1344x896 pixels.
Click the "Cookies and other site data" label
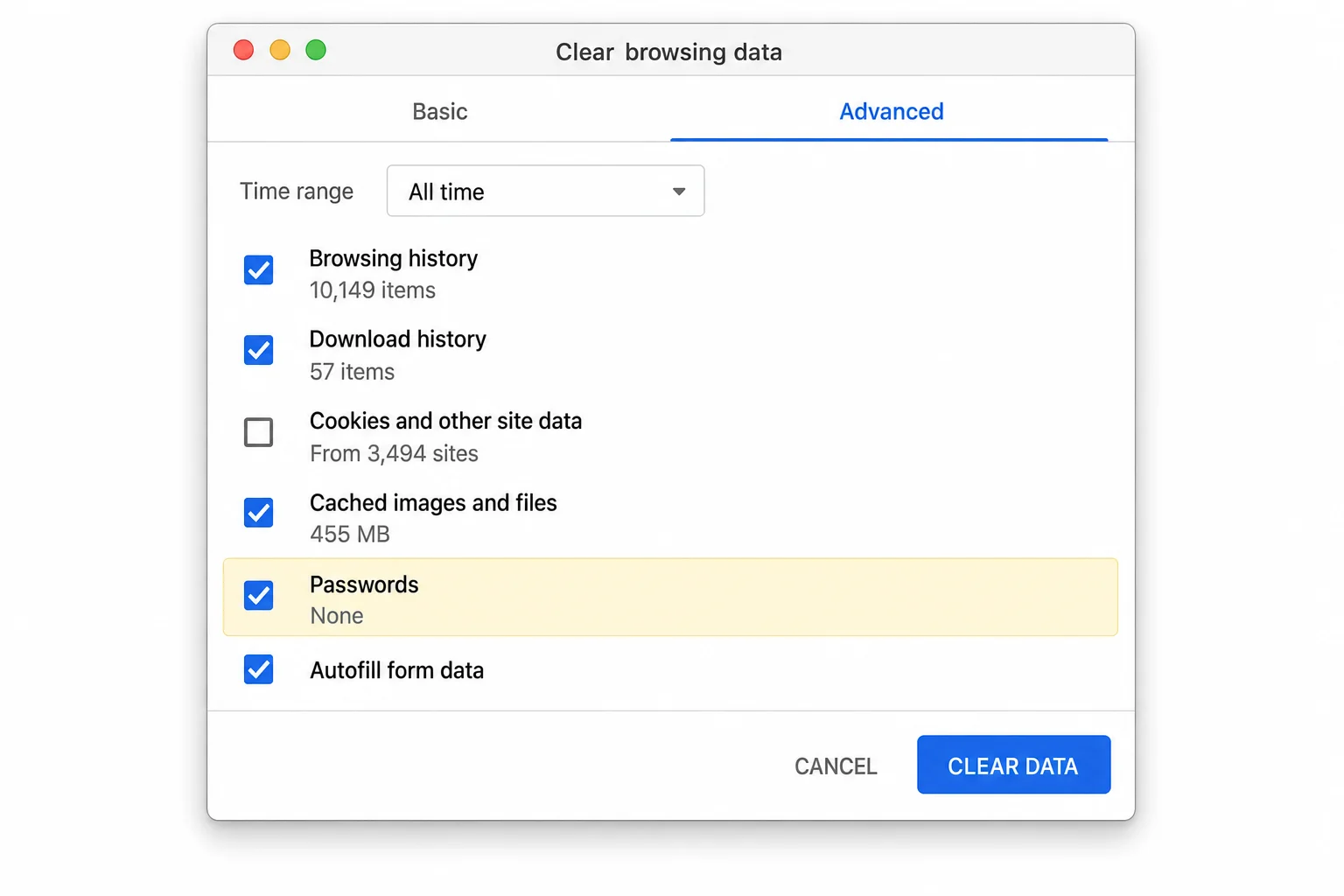click(x=445, y=421)
